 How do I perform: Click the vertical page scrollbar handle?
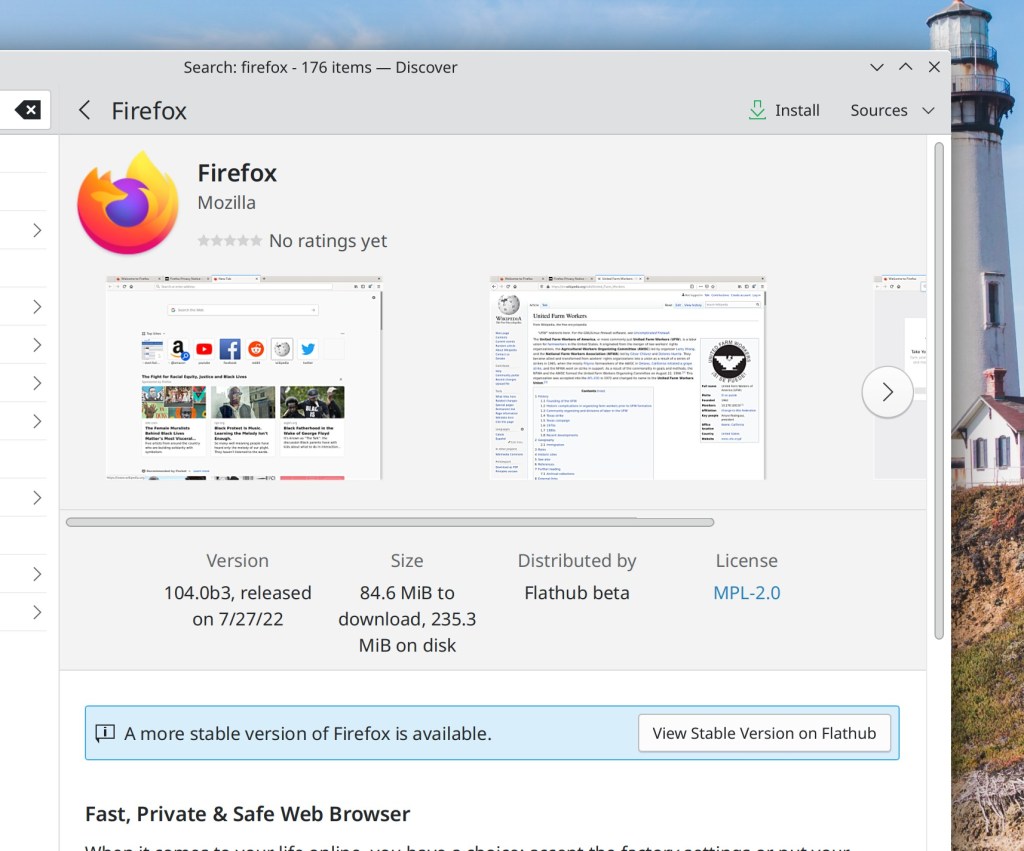point(938,390)
